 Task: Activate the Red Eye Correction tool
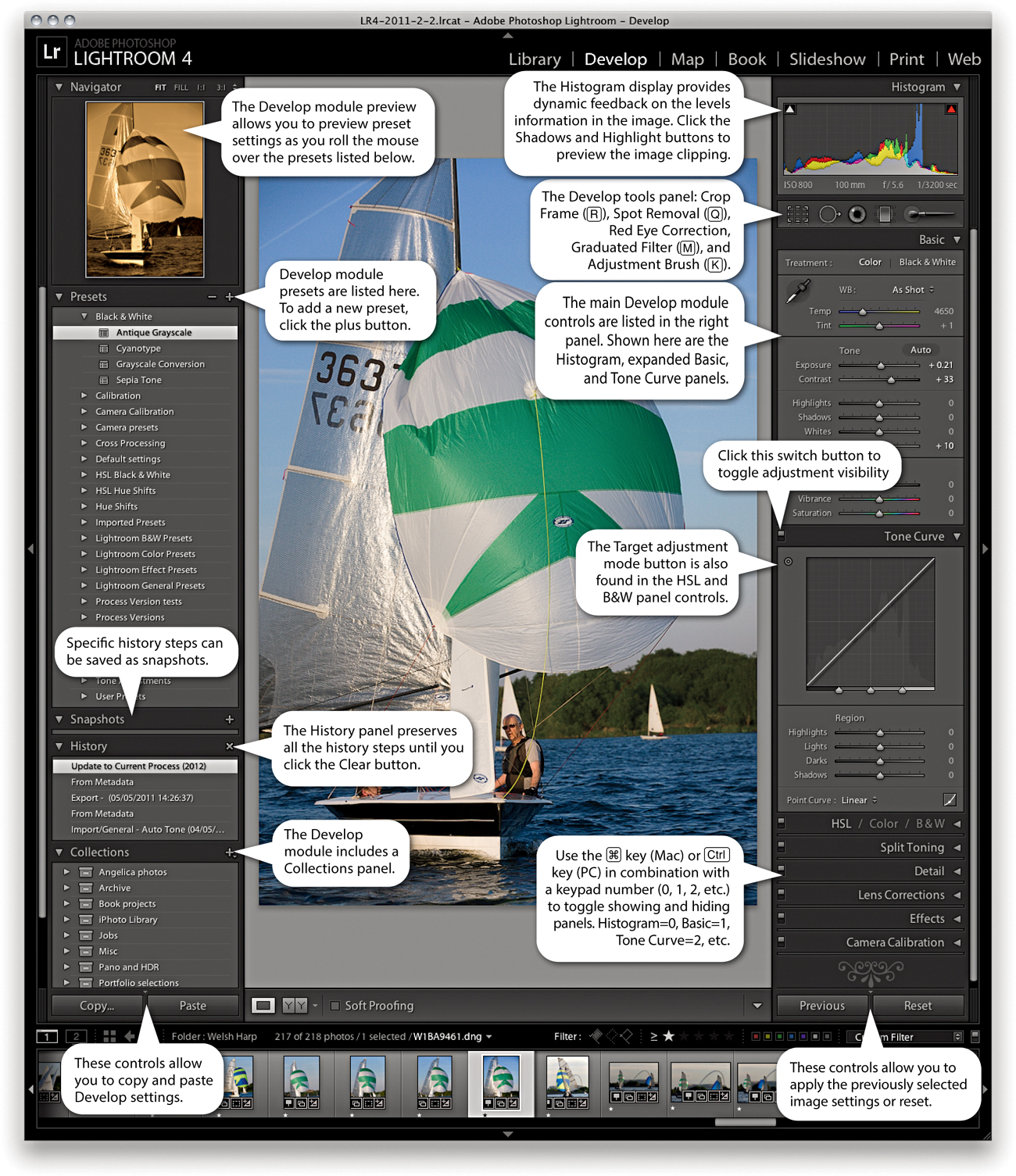(x=857, y=214)
